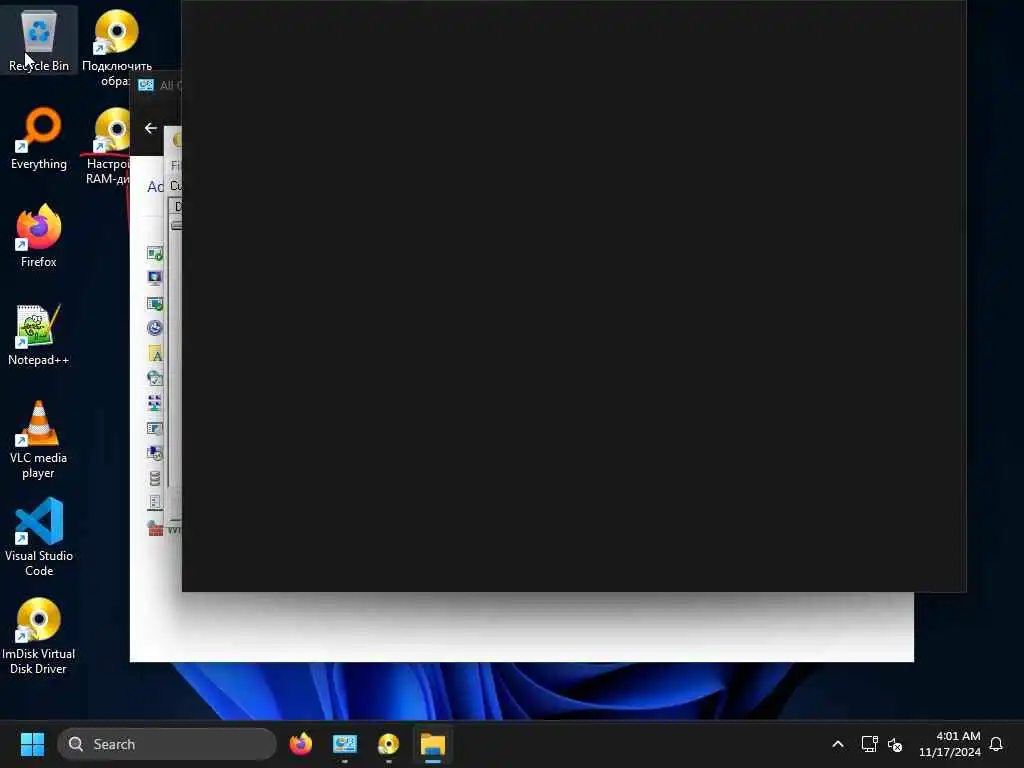Select the Notepad++ desktop shortcut

39,334
